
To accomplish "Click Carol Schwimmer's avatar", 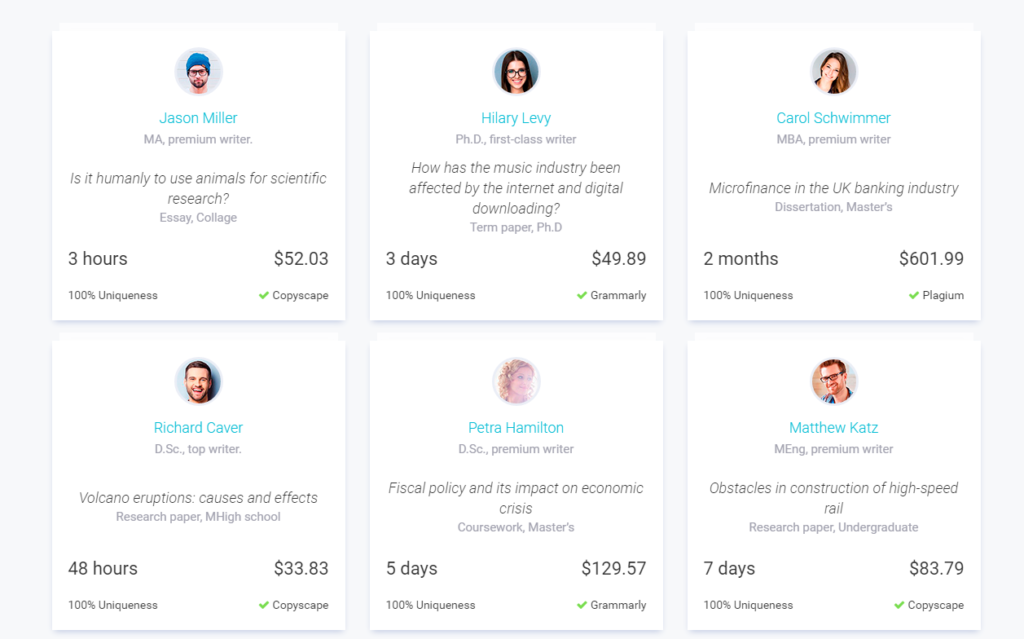I will pos(833,72).
